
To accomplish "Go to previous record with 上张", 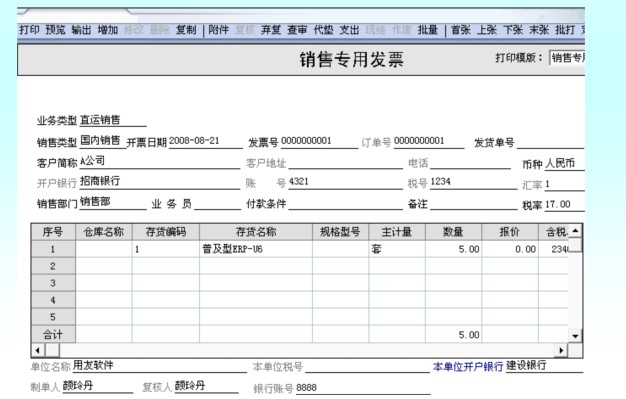I will (x=487, y=30).
